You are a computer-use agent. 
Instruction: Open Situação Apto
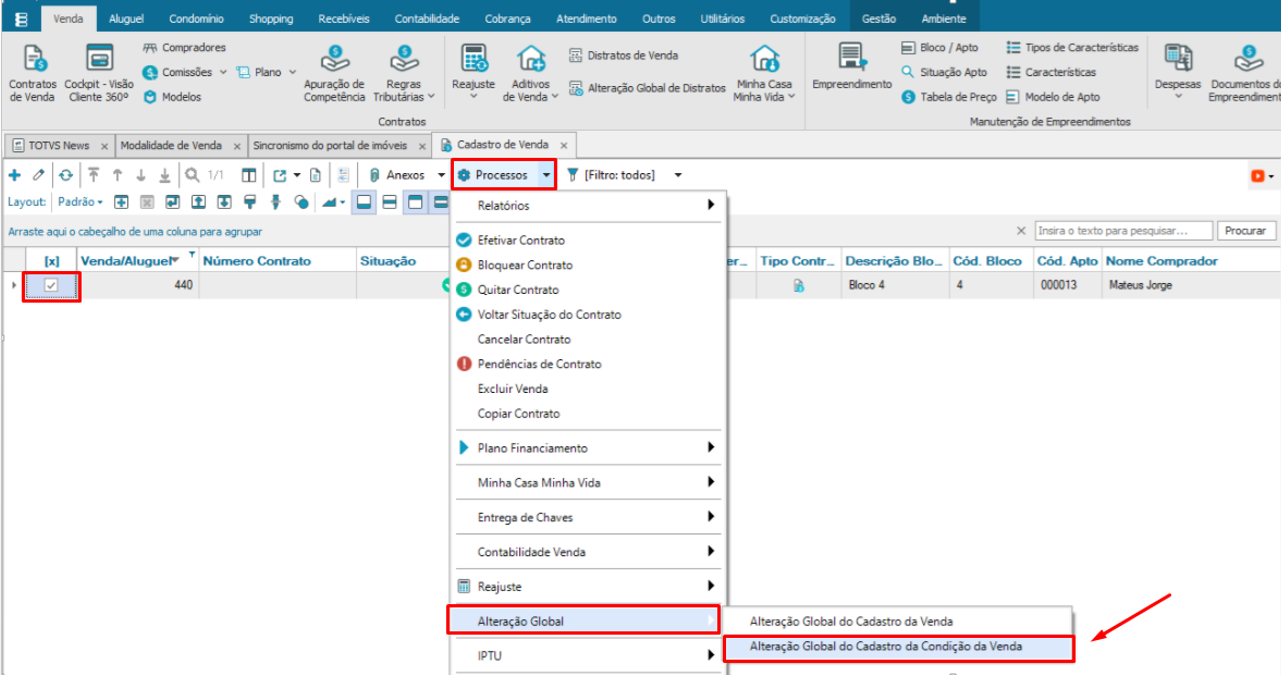(x=943, y=72)
